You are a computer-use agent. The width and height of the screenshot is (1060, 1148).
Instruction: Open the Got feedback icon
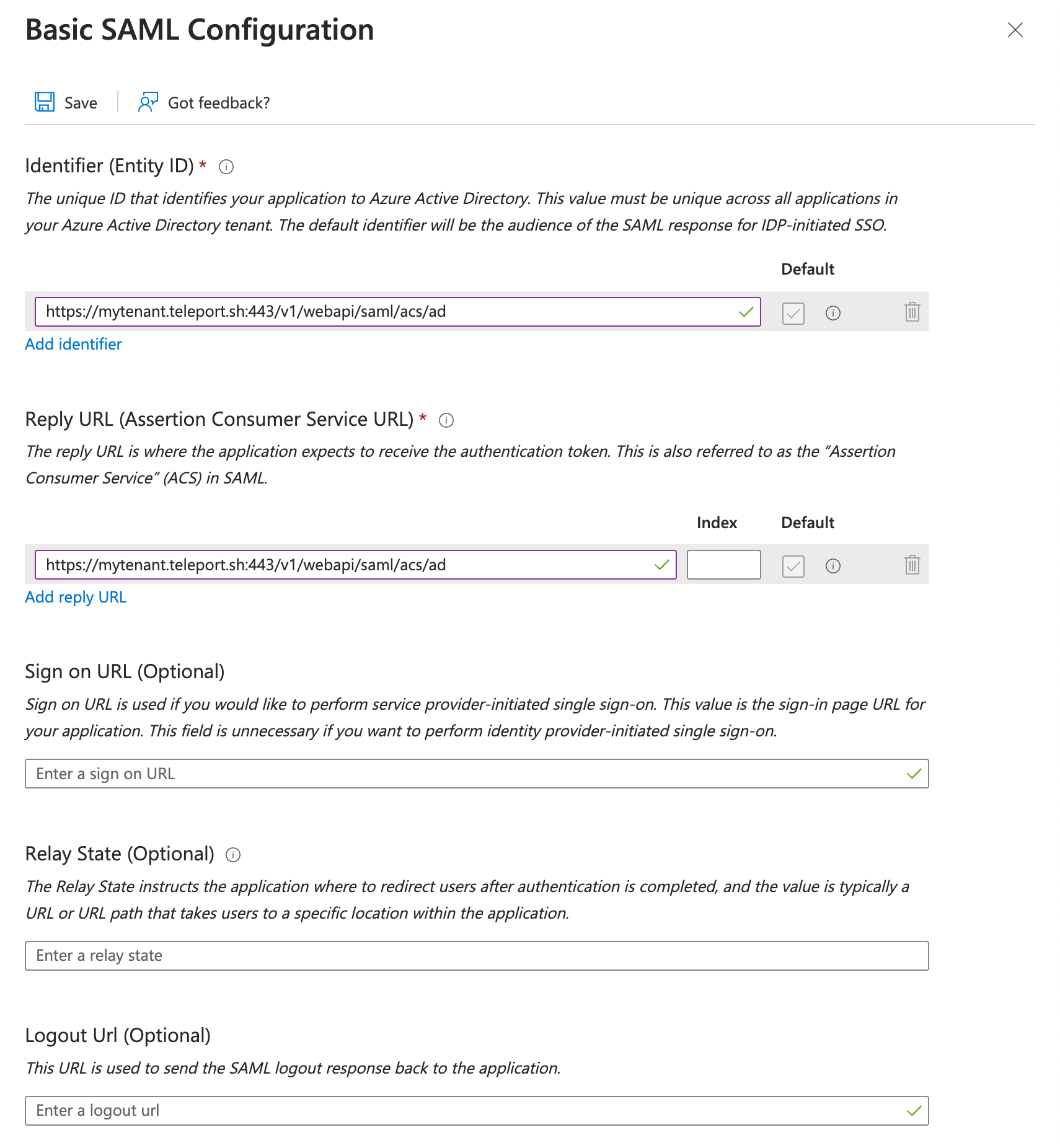148,102
